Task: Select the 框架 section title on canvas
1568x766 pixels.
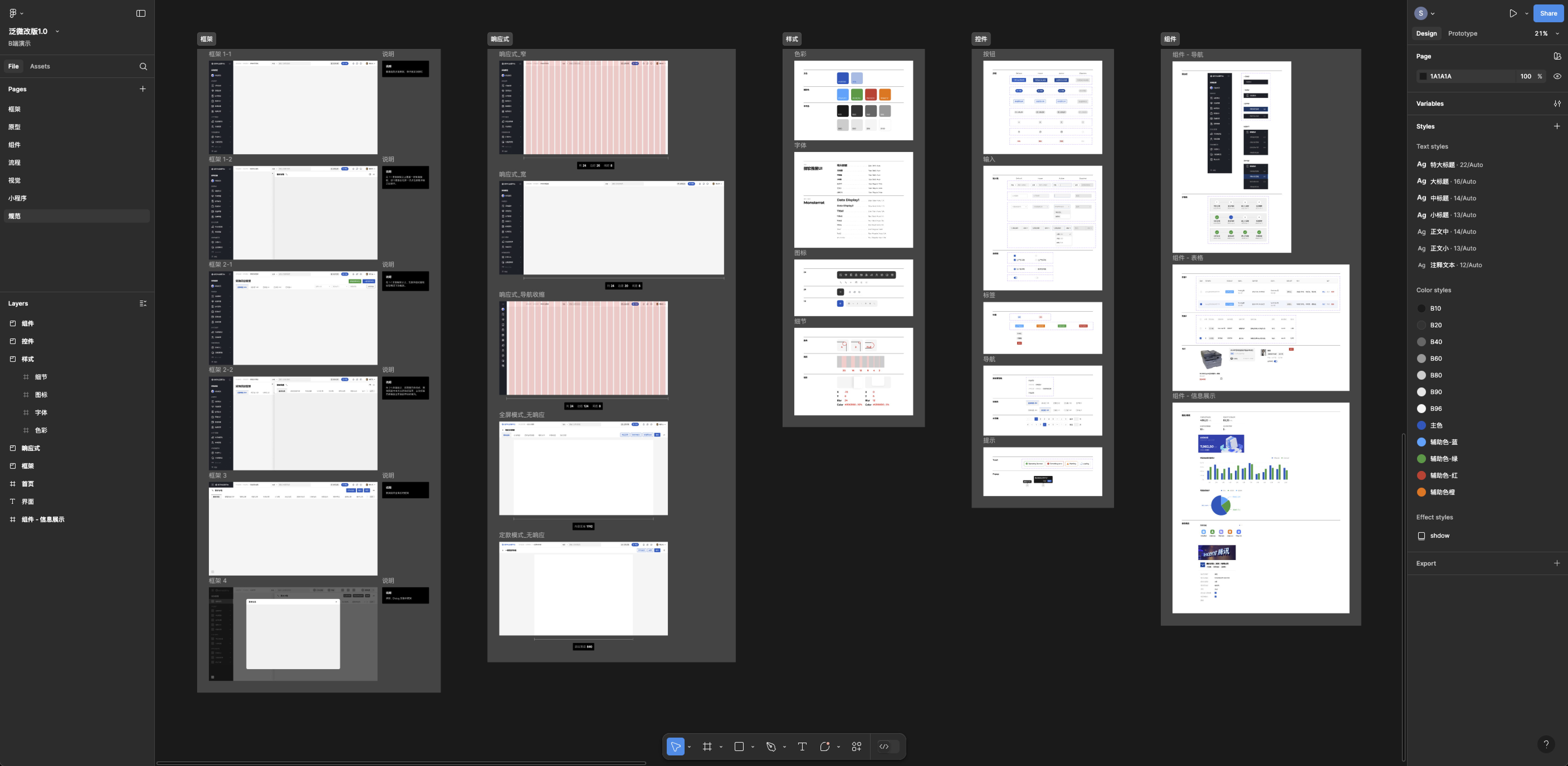Action: (x=207, y=39)
